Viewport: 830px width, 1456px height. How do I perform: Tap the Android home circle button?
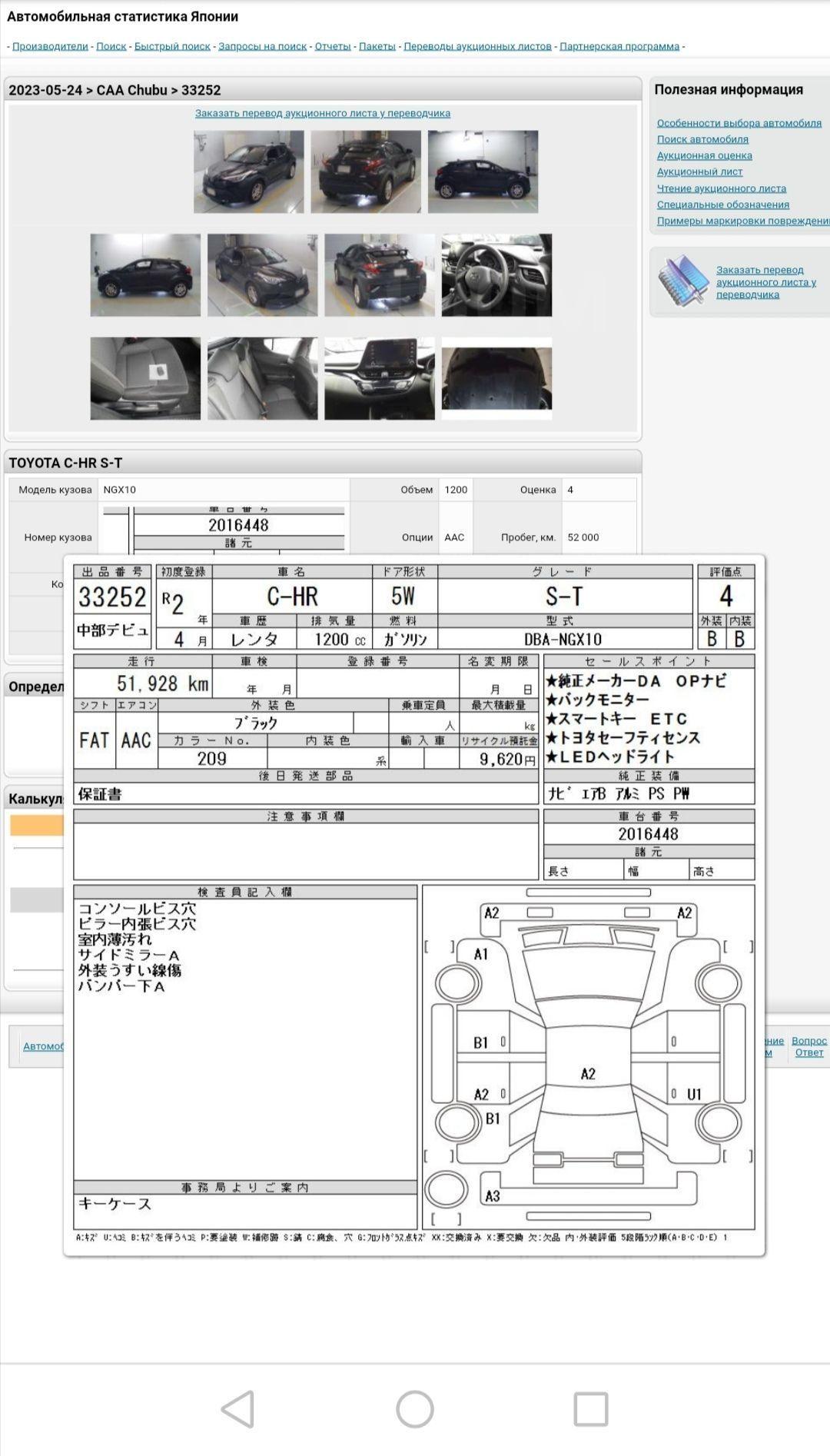point(415,1409)
